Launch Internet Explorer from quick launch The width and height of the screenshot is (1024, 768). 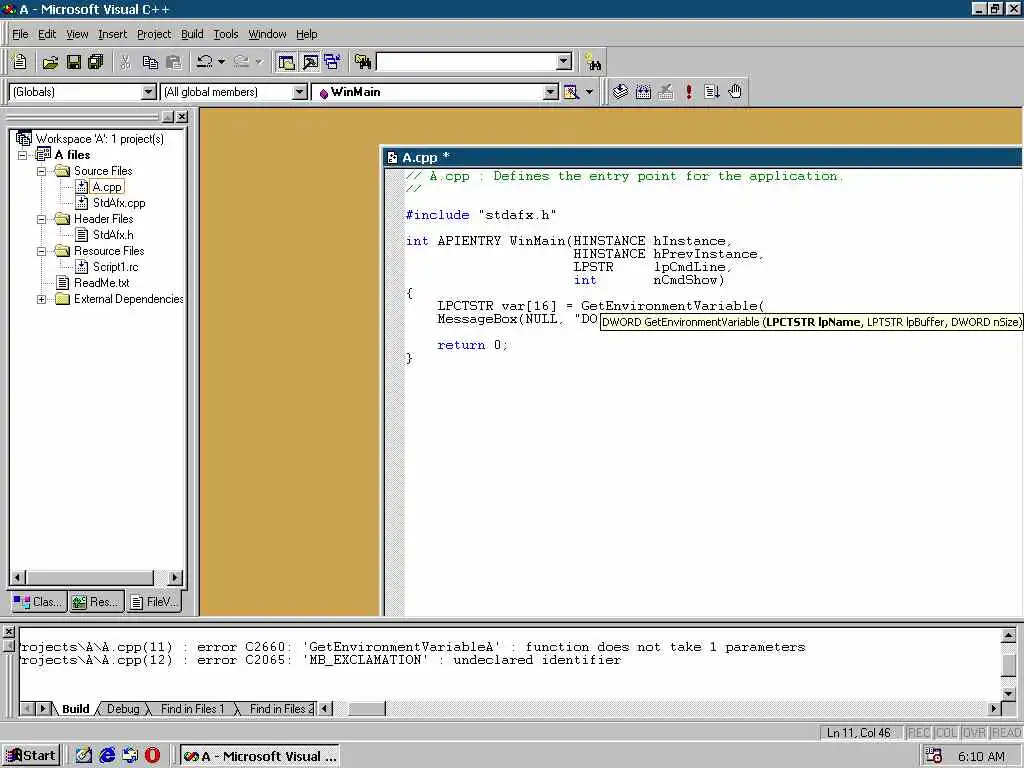(107, 756)
